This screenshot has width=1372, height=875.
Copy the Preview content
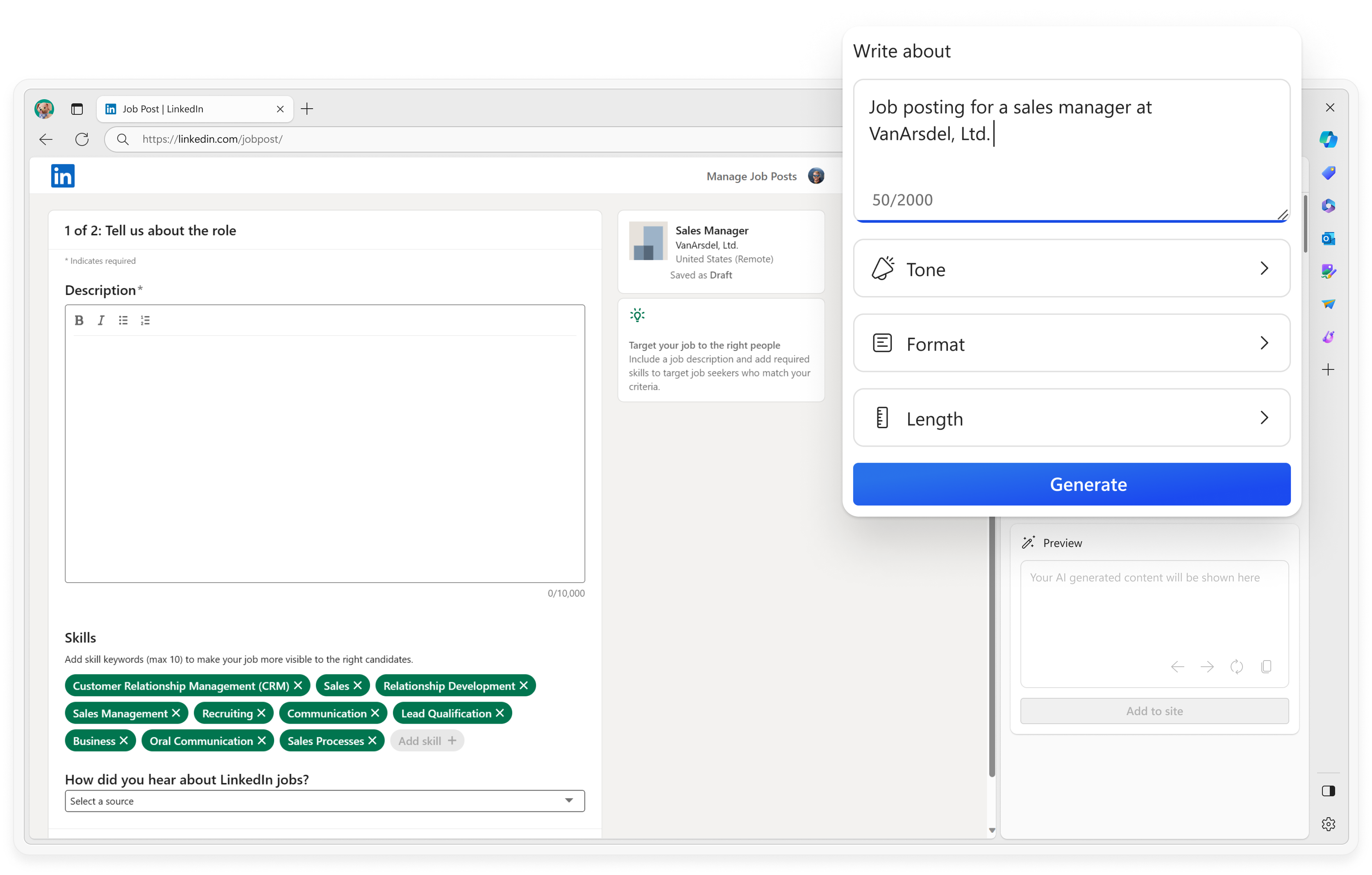click(1266, 667)
